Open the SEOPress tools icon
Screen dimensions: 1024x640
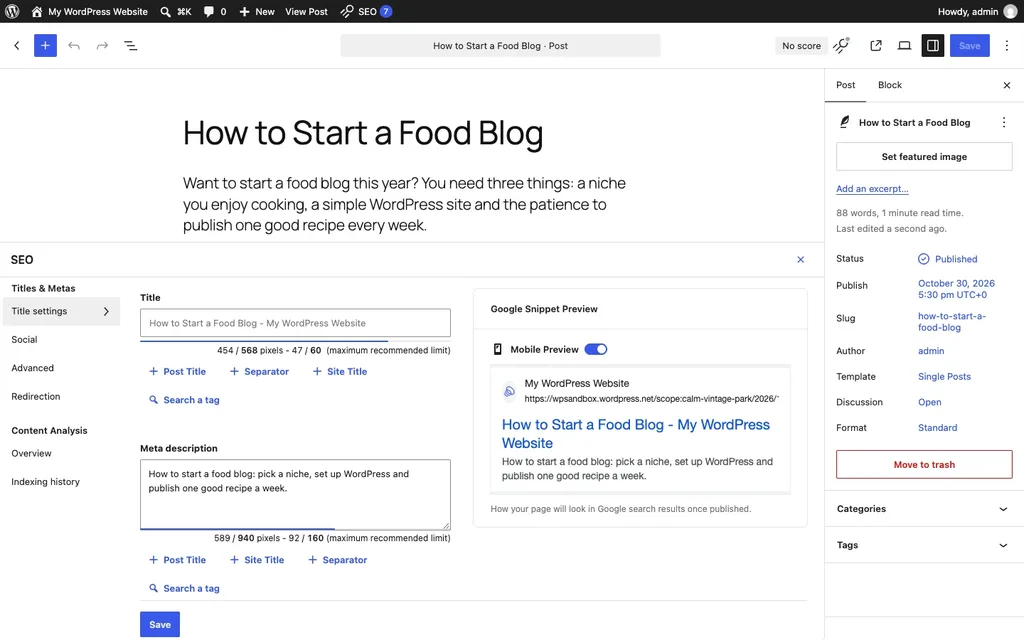(842, 45)
